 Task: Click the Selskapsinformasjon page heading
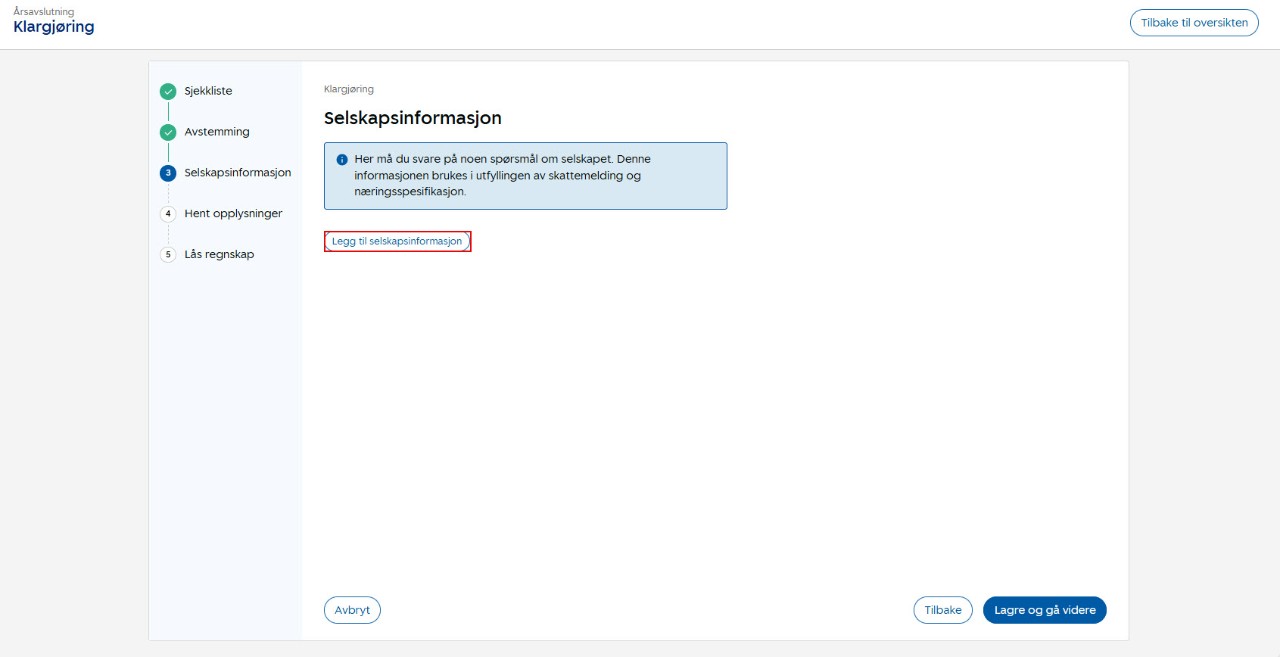tap(412, 118)
